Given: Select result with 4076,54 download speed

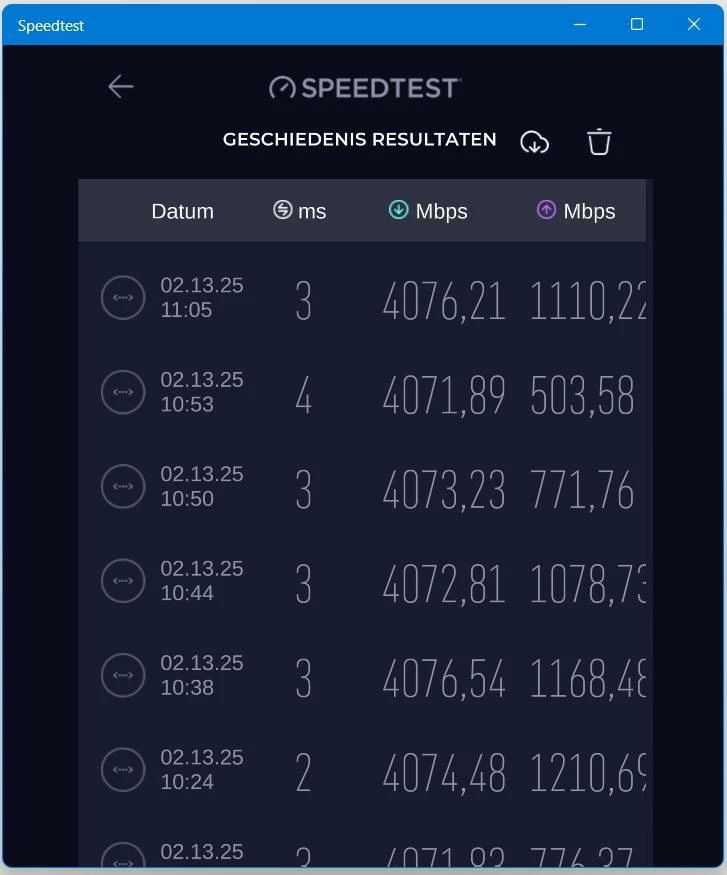Looking at the screenshot, I should (444, 678).
